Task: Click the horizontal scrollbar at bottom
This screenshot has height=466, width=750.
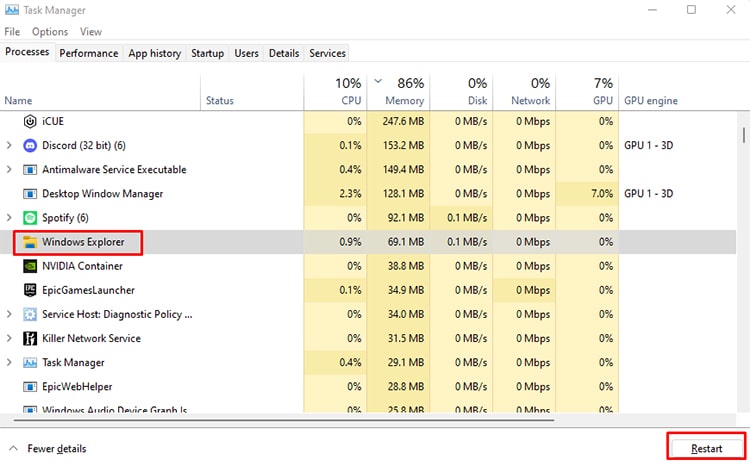Action: 284,420
